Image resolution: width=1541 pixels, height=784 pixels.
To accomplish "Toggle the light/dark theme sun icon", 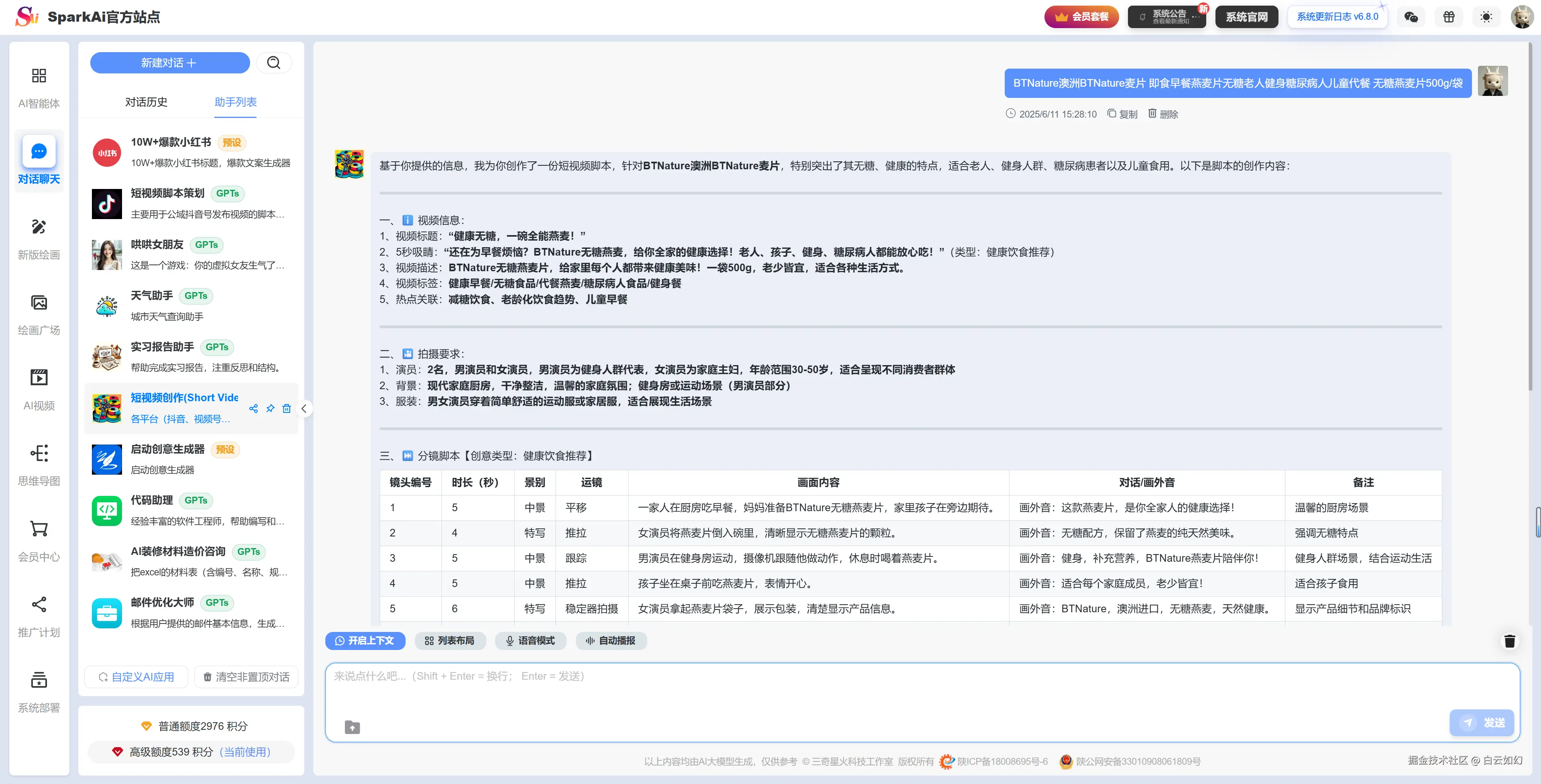I will point(1486,17).
